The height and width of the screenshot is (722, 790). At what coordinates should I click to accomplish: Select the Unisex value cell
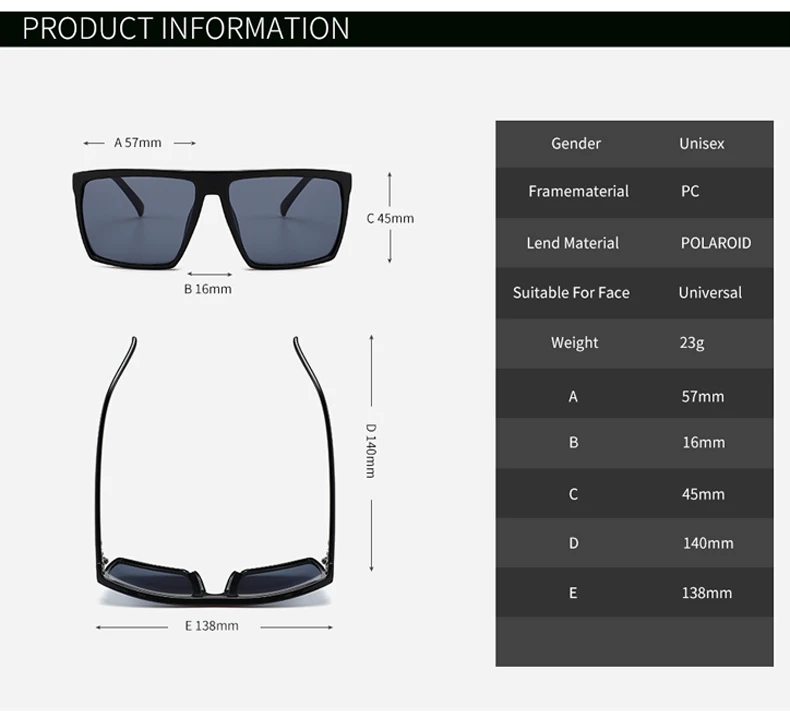(x=701, y=144)
